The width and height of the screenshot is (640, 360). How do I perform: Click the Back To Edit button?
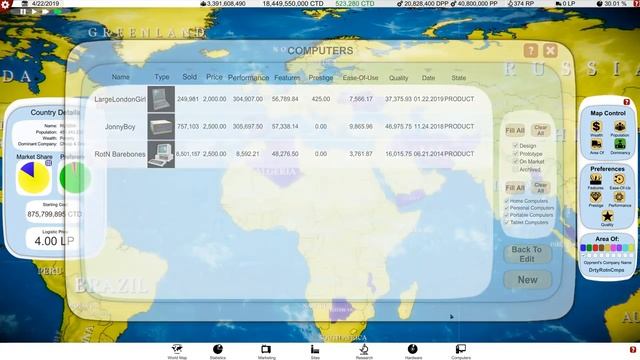(x=527, y=254)
